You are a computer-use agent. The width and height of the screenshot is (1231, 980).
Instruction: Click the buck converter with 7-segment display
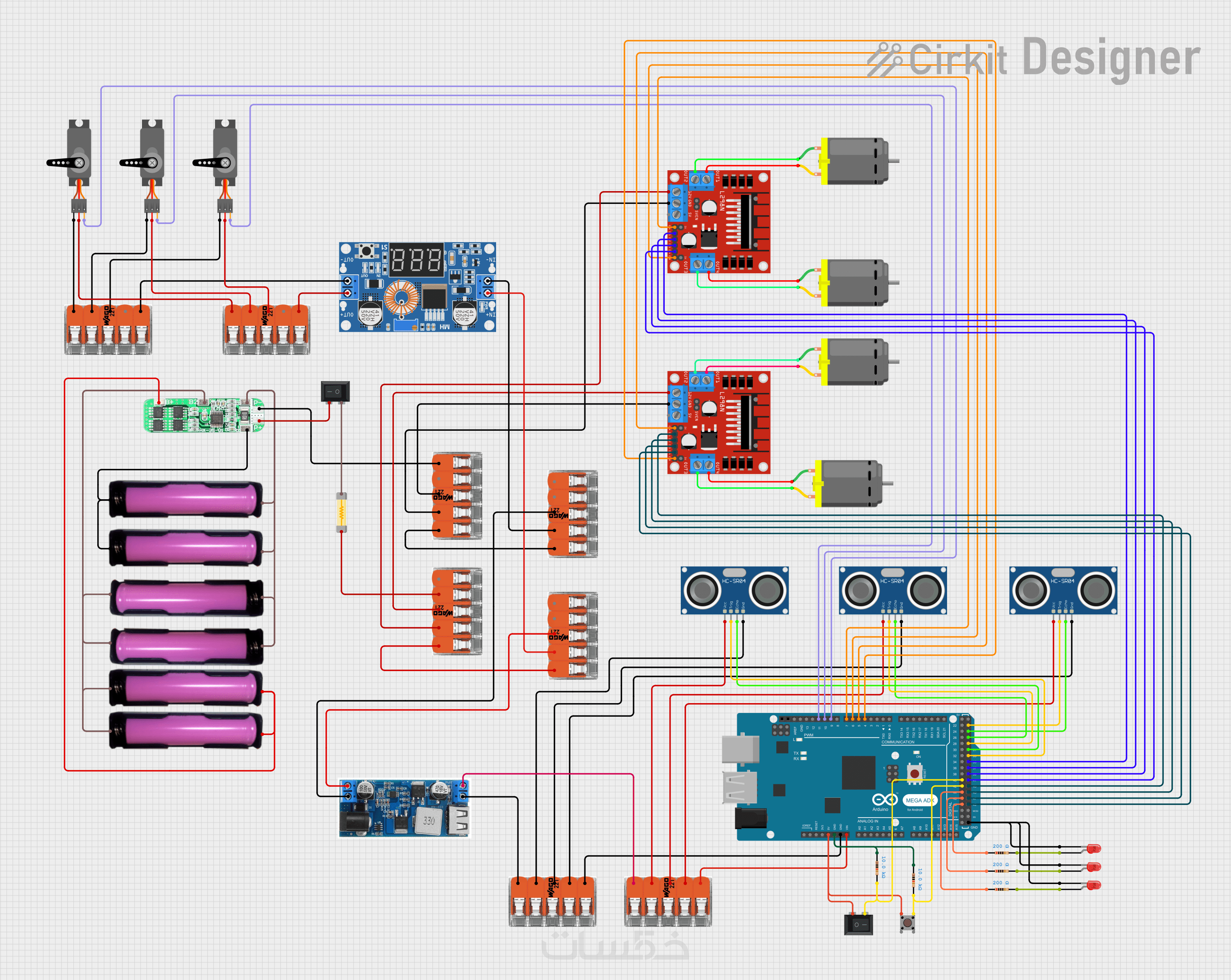point(417,286)
